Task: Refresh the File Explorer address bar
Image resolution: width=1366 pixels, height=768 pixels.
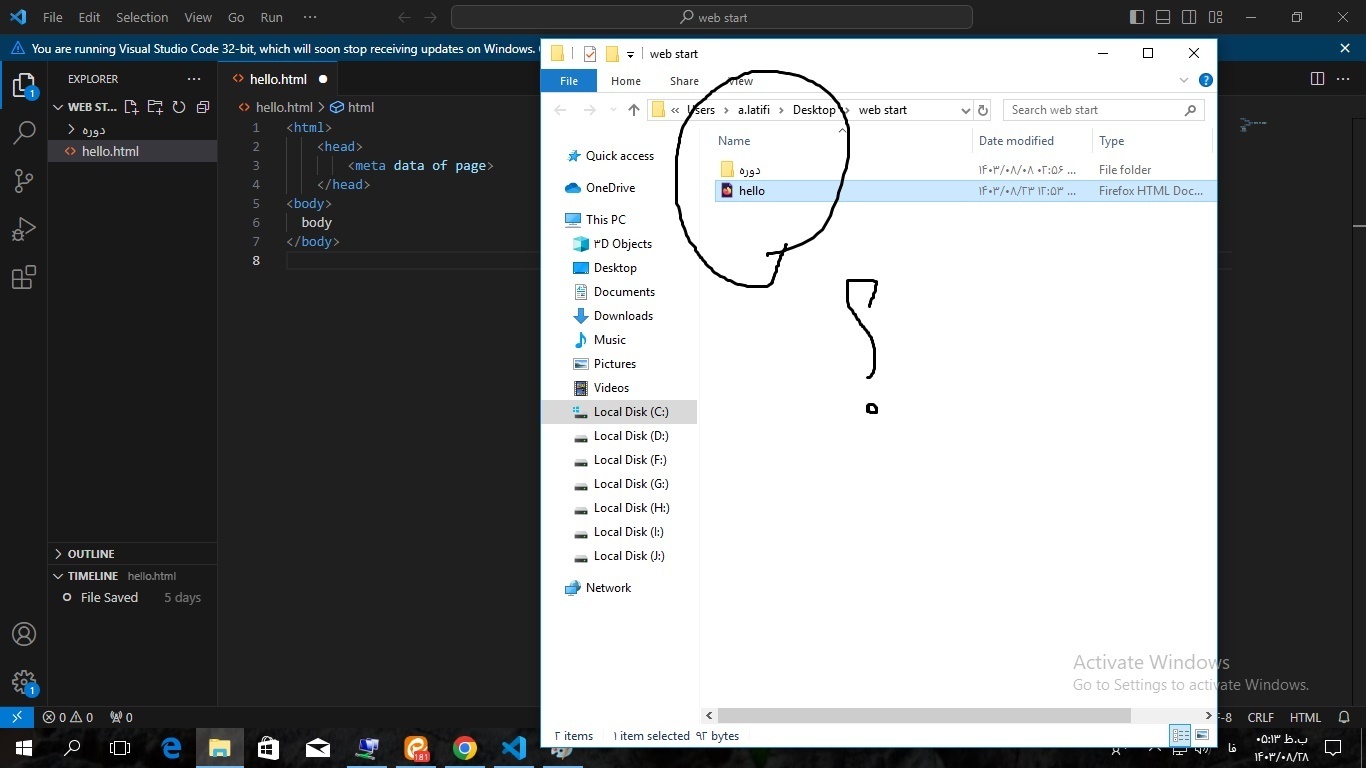Action: [982, 110]
